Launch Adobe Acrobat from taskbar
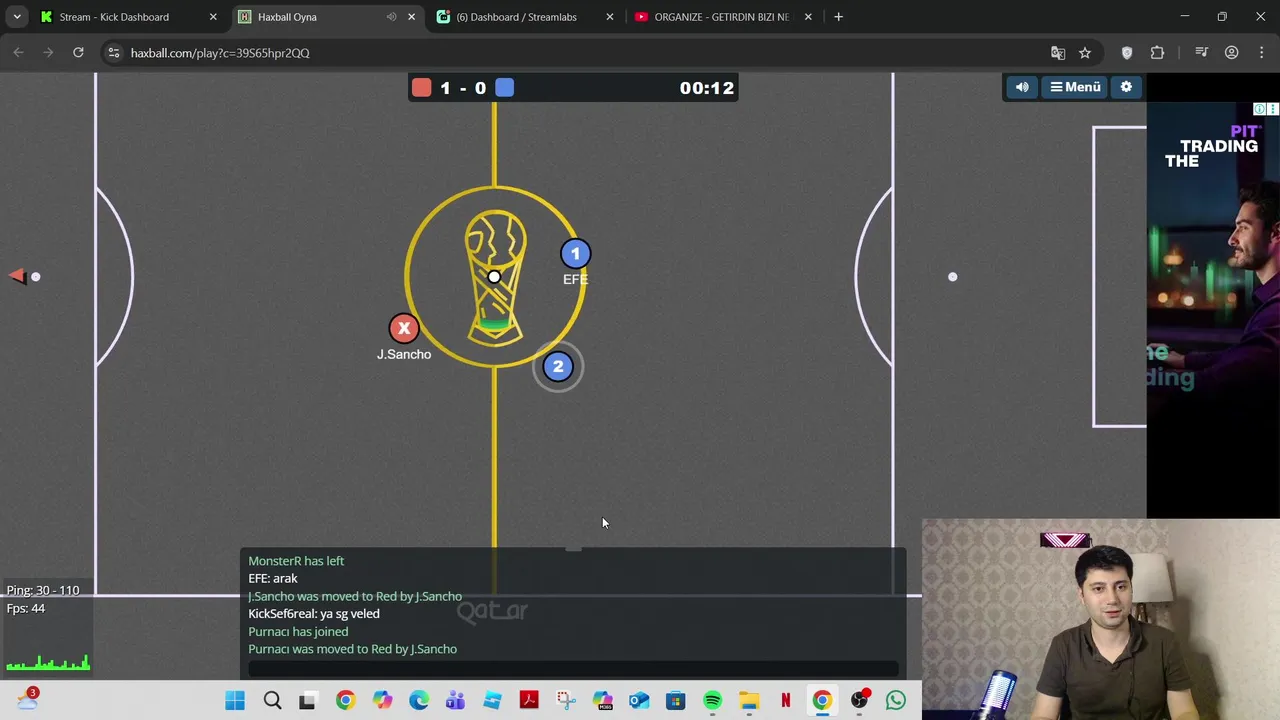Image resolution: width=1280 pixels, height=720 pixels. pos(529,701)
